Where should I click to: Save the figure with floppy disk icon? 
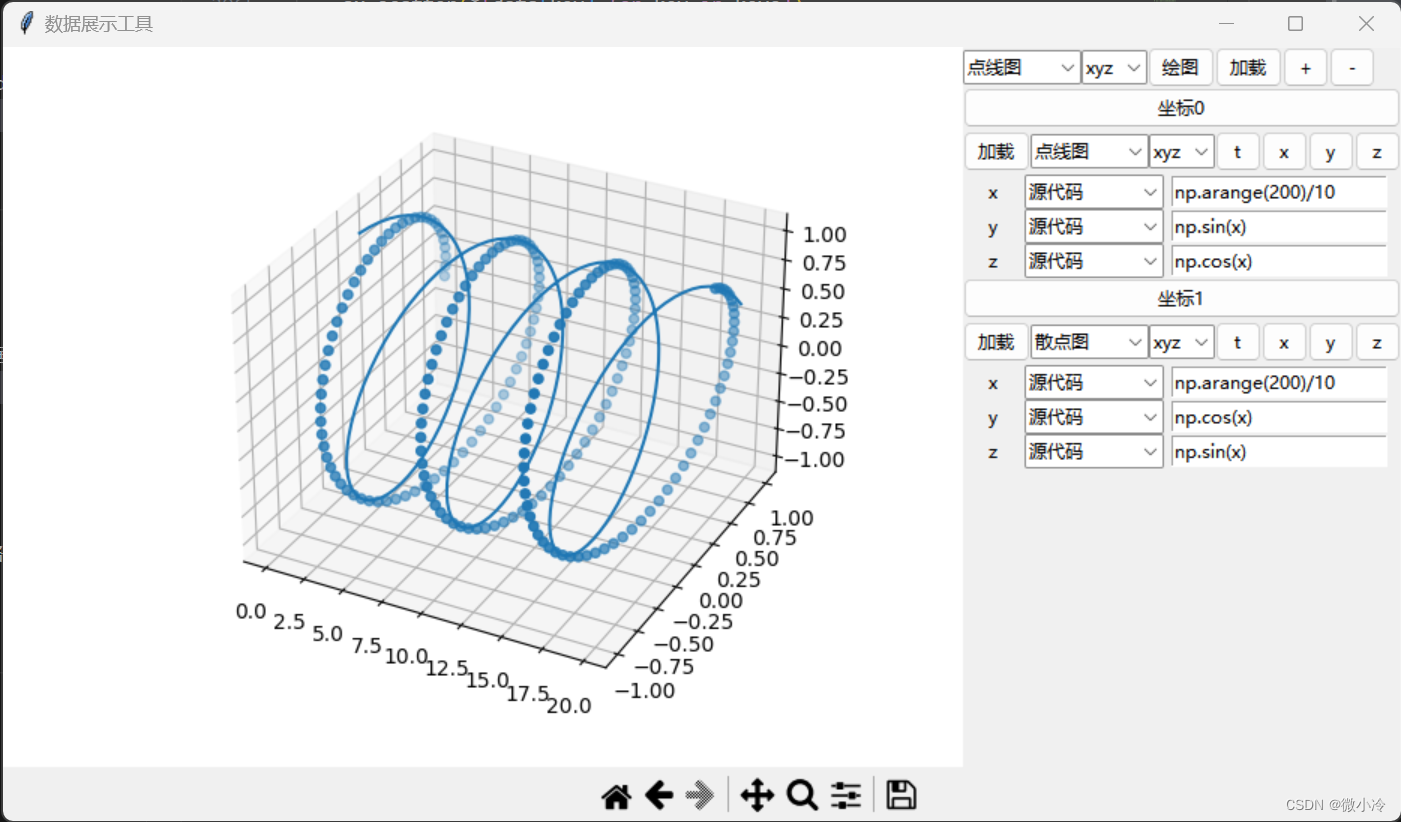901,796
